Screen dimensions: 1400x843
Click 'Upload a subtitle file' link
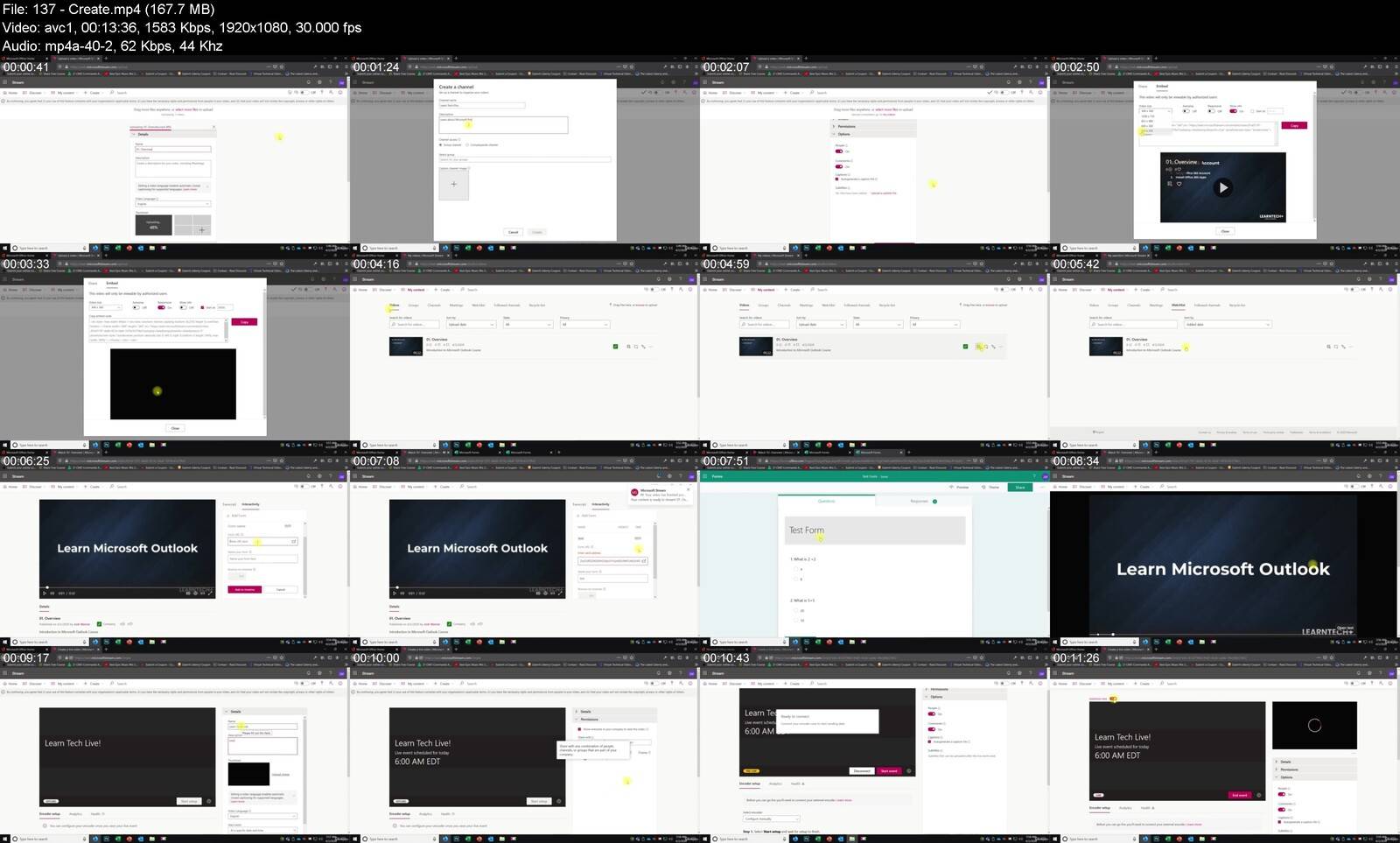pos(884,193)
